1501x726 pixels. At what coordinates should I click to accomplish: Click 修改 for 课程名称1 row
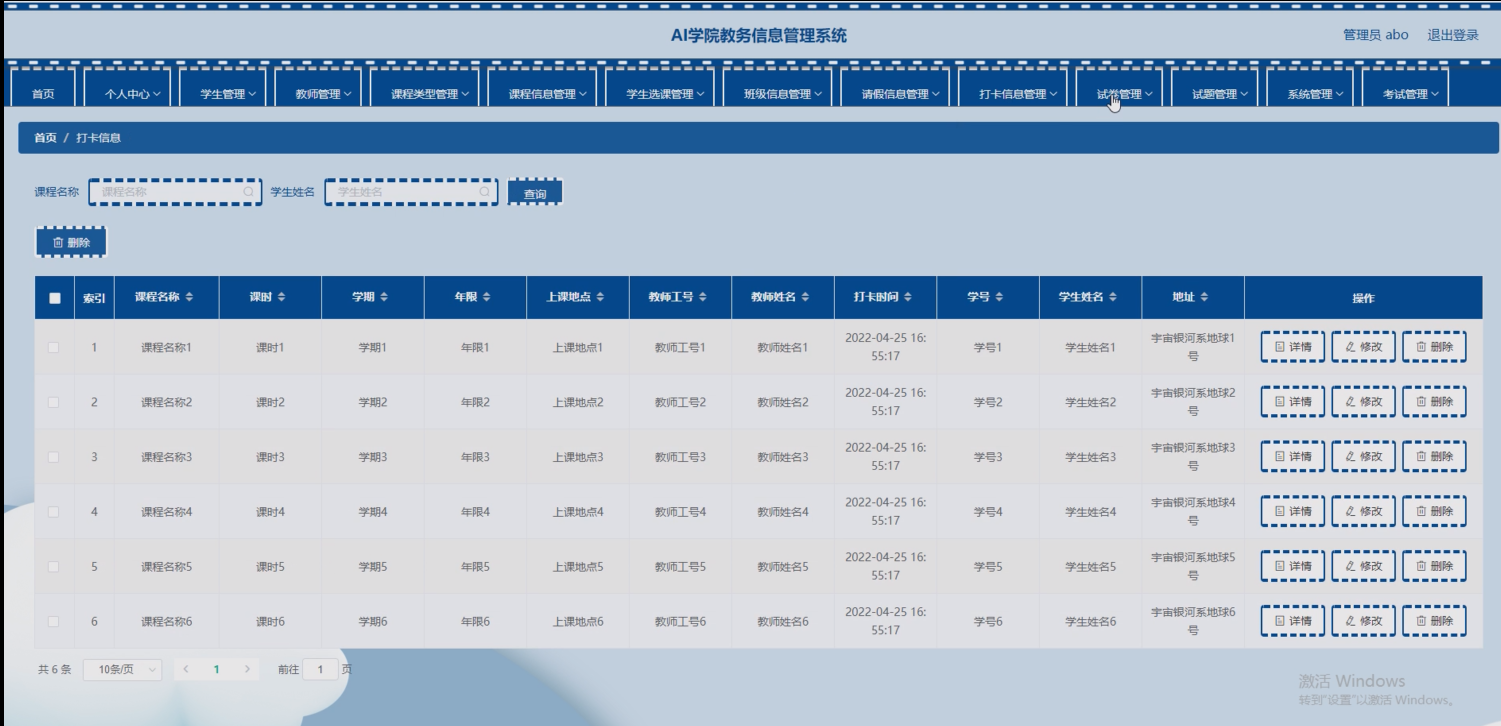pyautogui.click(x=1363, y=347)
